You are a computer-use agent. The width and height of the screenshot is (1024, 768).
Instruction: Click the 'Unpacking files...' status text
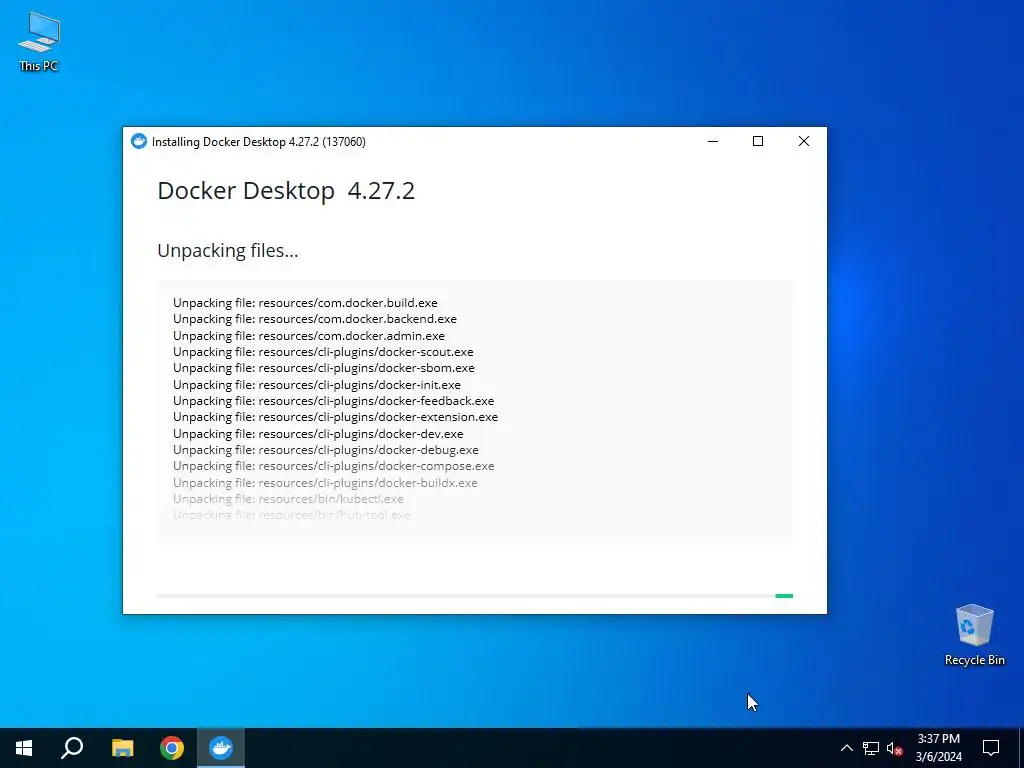pos(228,251)
